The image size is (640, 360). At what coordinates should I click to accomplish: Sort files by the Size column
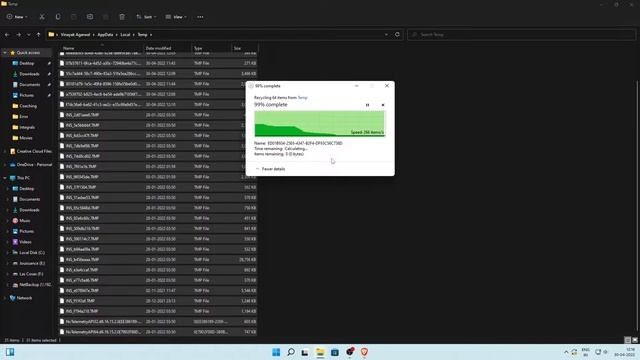pos(244,48)
